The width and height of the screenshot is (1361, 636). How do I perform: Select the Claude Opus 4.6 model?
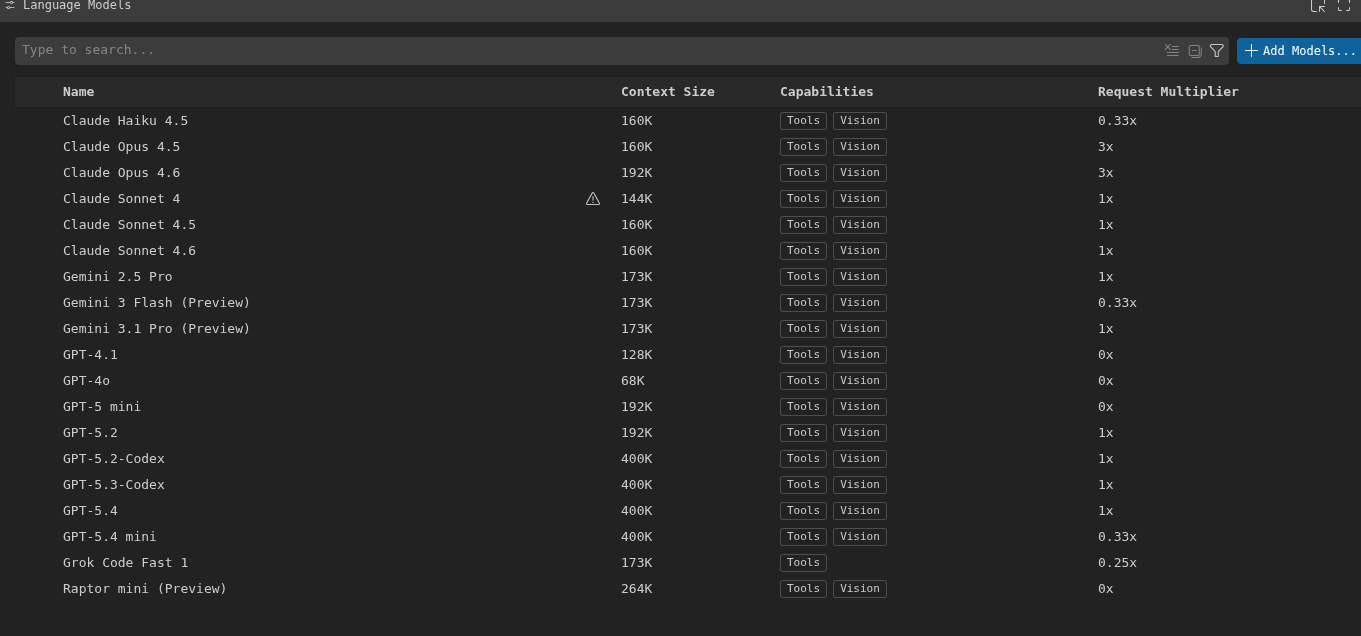click(122, 173)
